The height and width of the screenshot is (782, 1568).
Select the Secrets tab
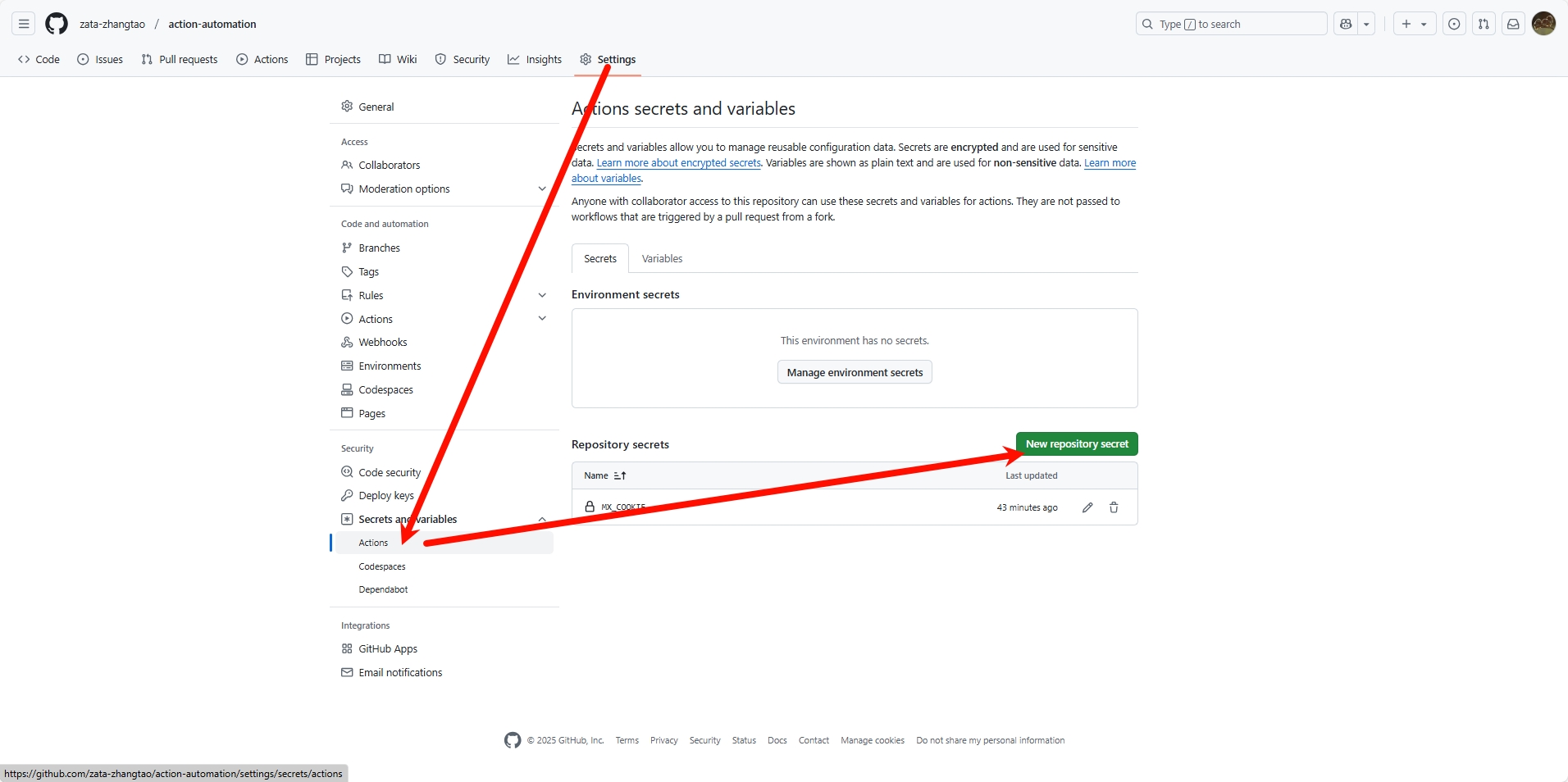[x=600, y=258]
